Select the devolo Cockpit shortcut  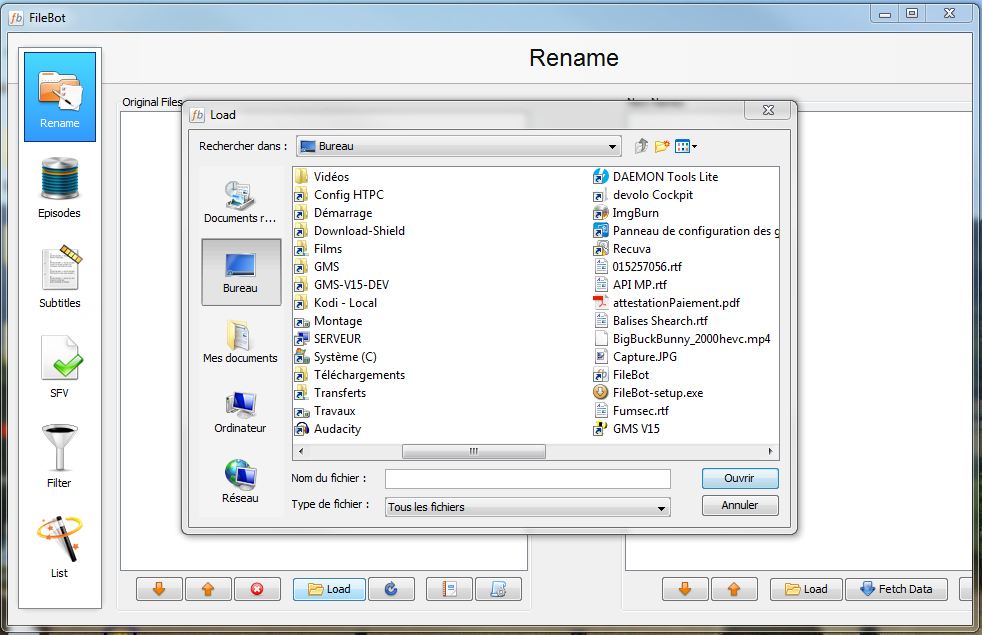click(643, 195)
